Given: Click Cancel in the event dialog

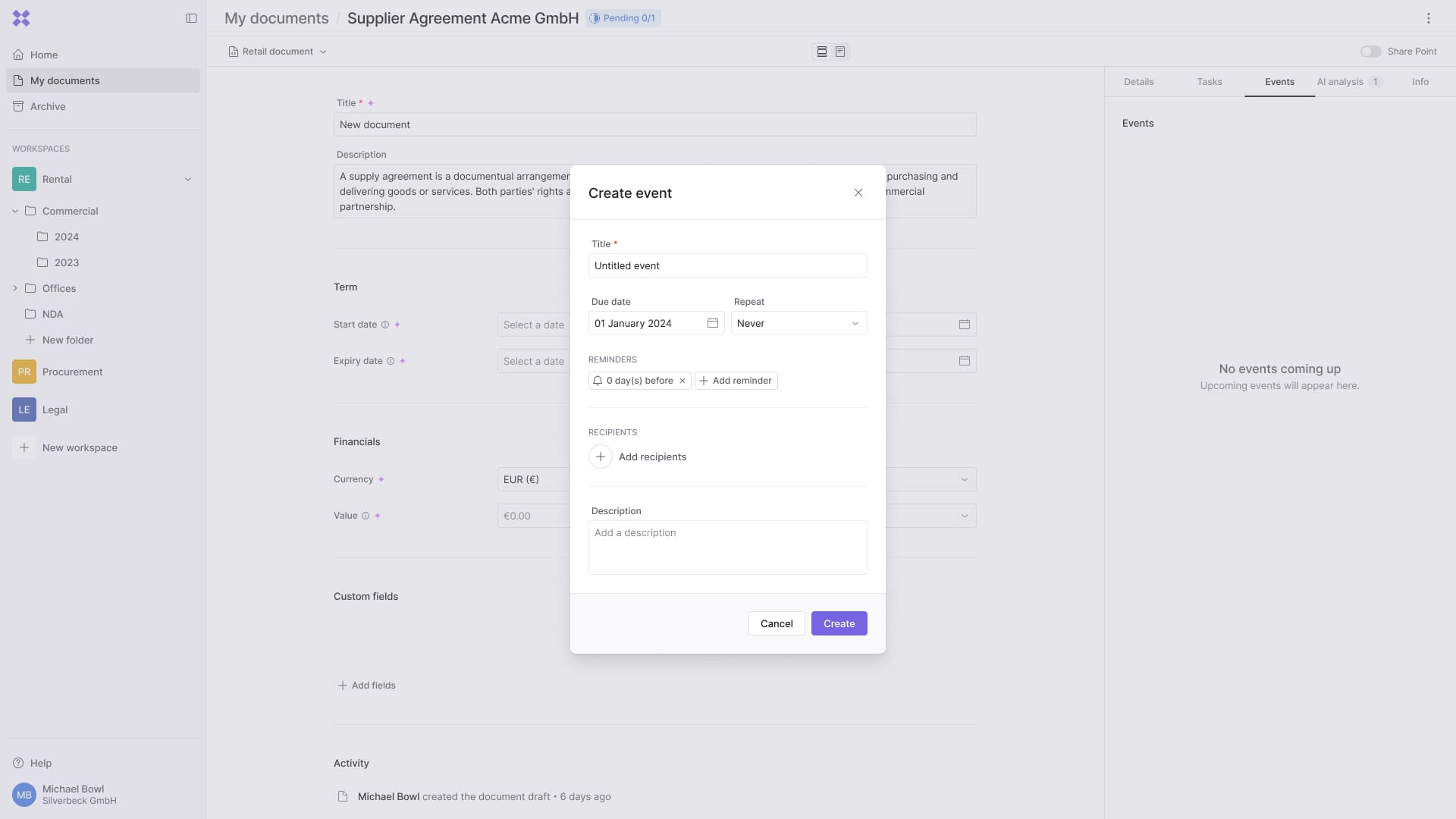Looking at the screenshot, I should click(776, 623).
